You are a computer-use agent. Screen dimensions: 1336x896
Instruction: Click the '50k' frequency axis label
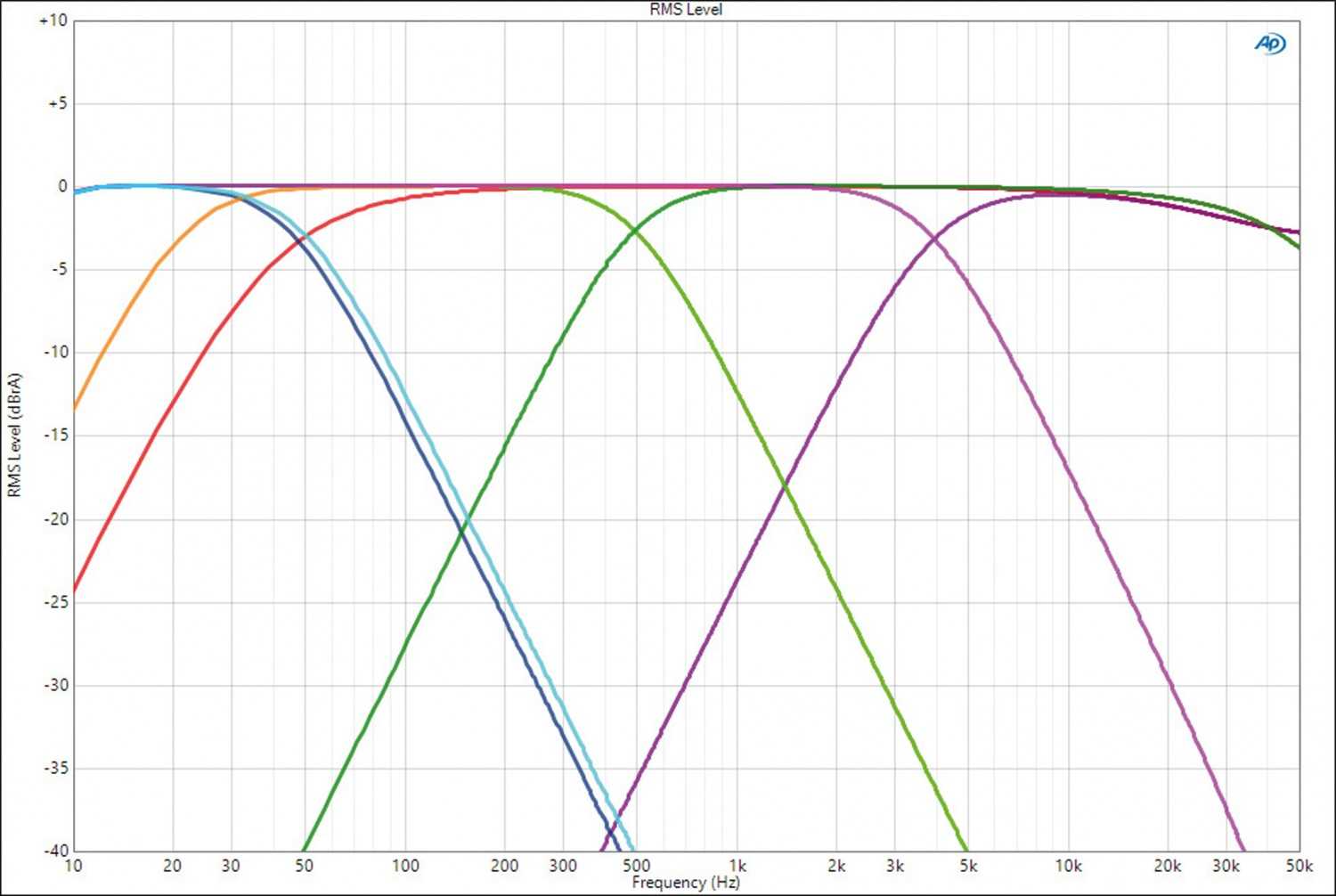point(1299,866)
